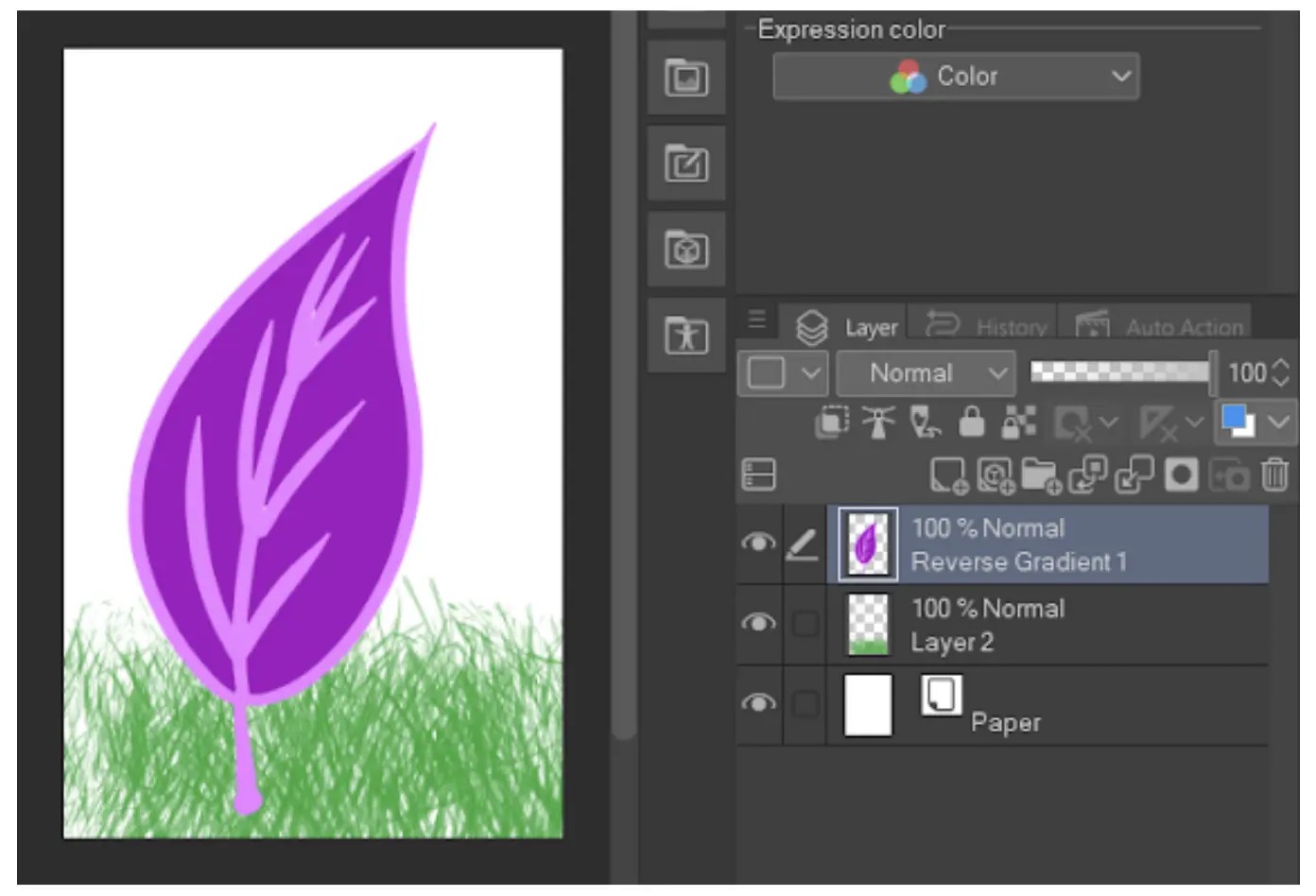Add a layer mask to Reverse Gradient 1
Viewport: 1316px width, 896px height.
pyautogui.click(x=1182, y=475)
